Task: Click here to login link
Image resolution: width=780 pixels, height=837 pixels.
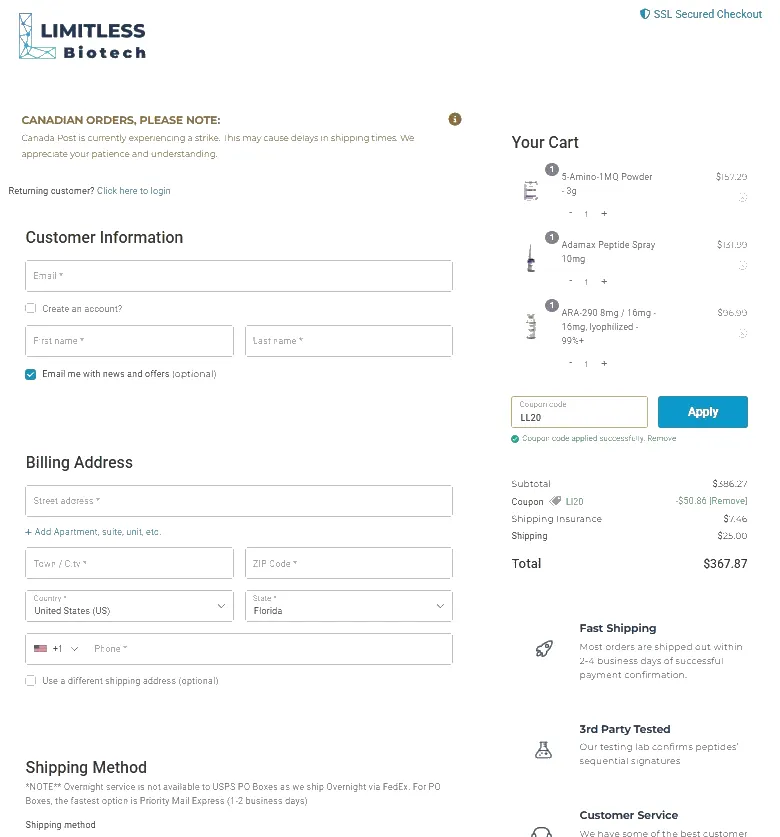Action: point(133,191)
